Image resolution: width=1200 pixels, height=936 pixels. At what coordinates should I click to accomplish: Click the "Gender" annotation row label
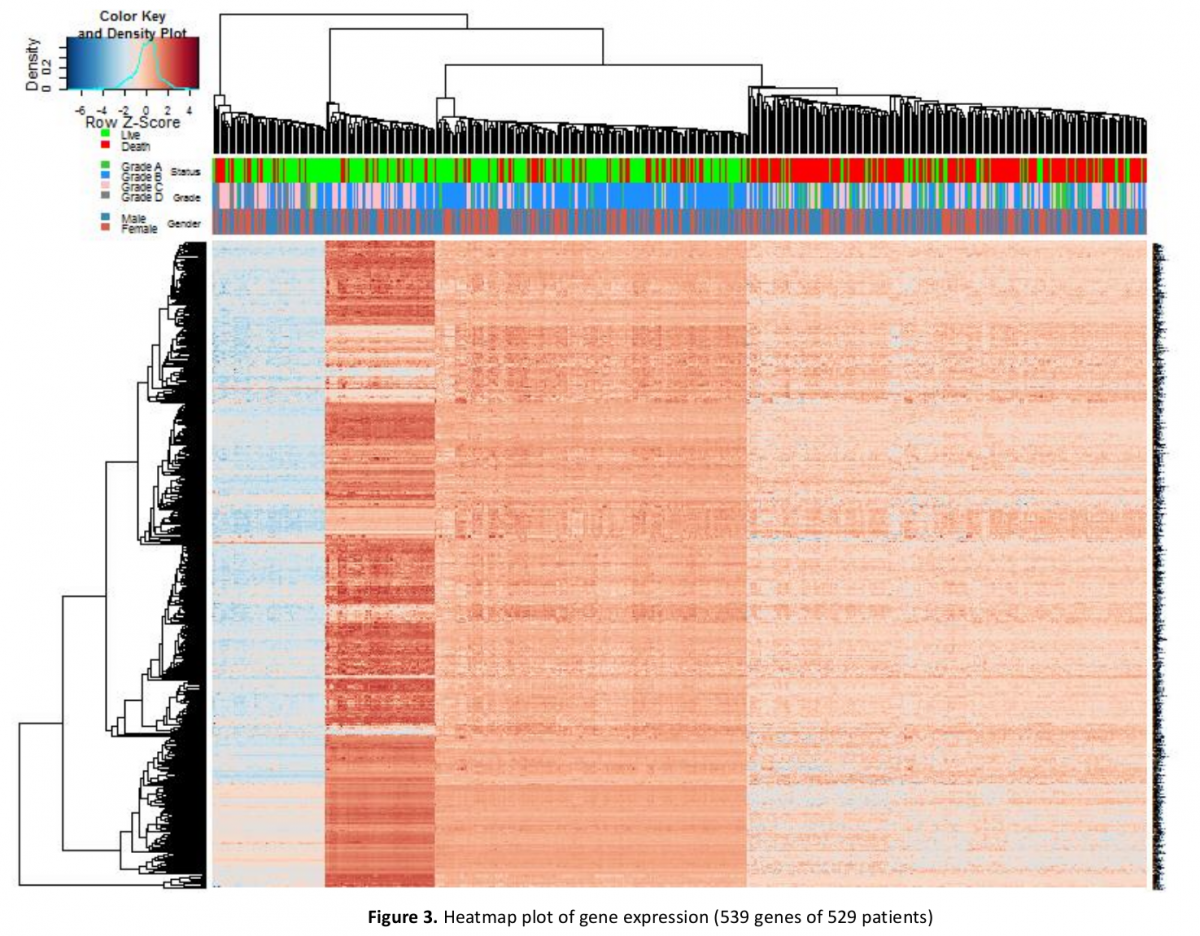(184, 224)
